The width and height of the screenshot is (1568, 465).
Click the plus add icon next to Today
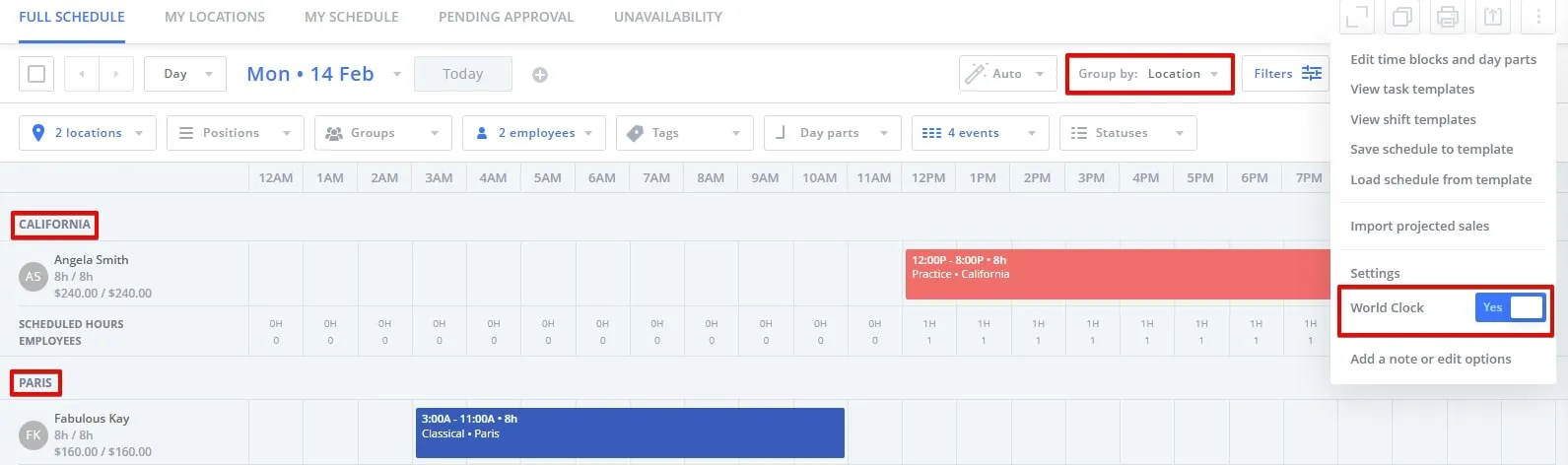540,75
